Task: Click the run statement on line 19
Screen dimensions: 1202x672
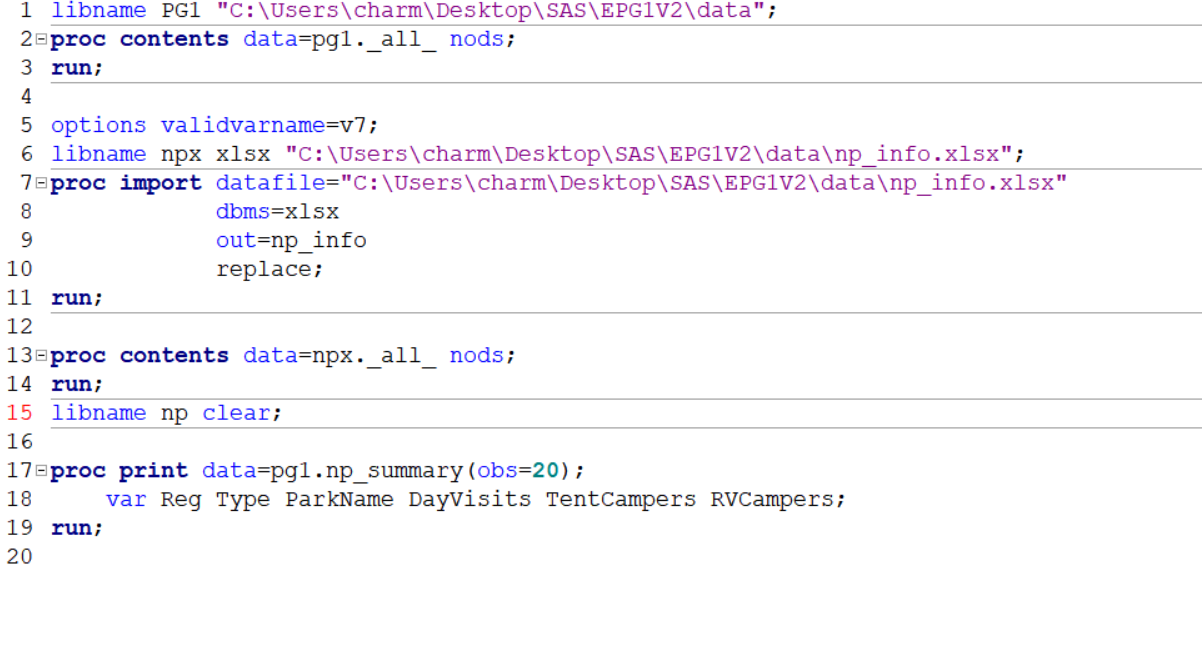Action: pos(75,528)
